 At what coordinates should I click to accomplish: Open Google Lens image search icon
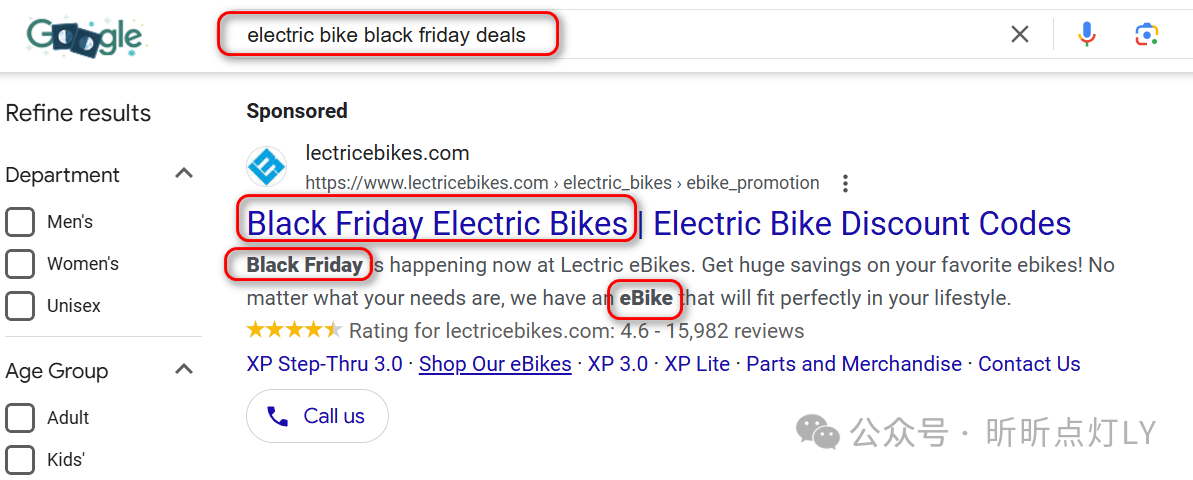(x=1146, y=34)
